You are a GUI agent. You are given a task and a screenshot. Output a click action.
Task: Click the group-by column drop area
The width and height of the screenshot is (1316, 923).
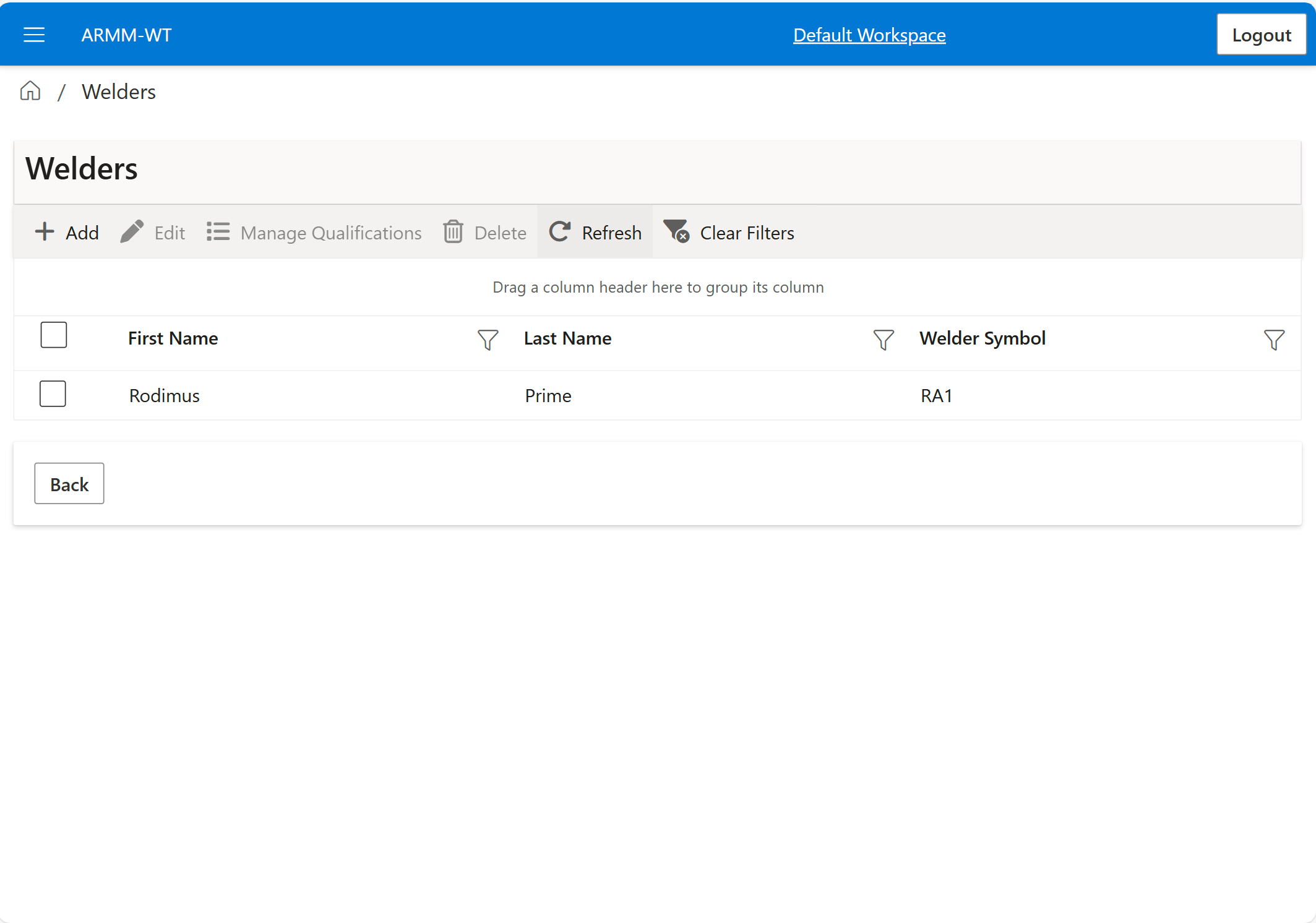658,288
